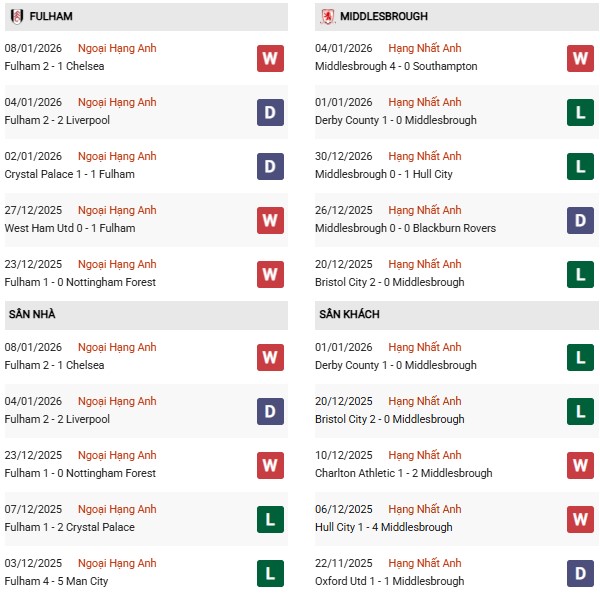Select the FULHAM team header
The height and width of the screenshot is (594, 600).
[50, 17]
